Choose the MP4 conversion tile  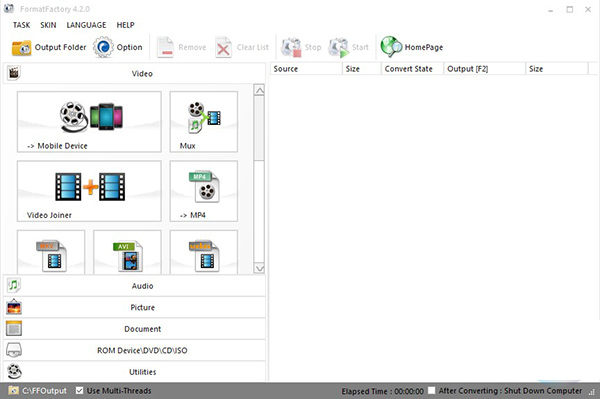pos(204,191)
